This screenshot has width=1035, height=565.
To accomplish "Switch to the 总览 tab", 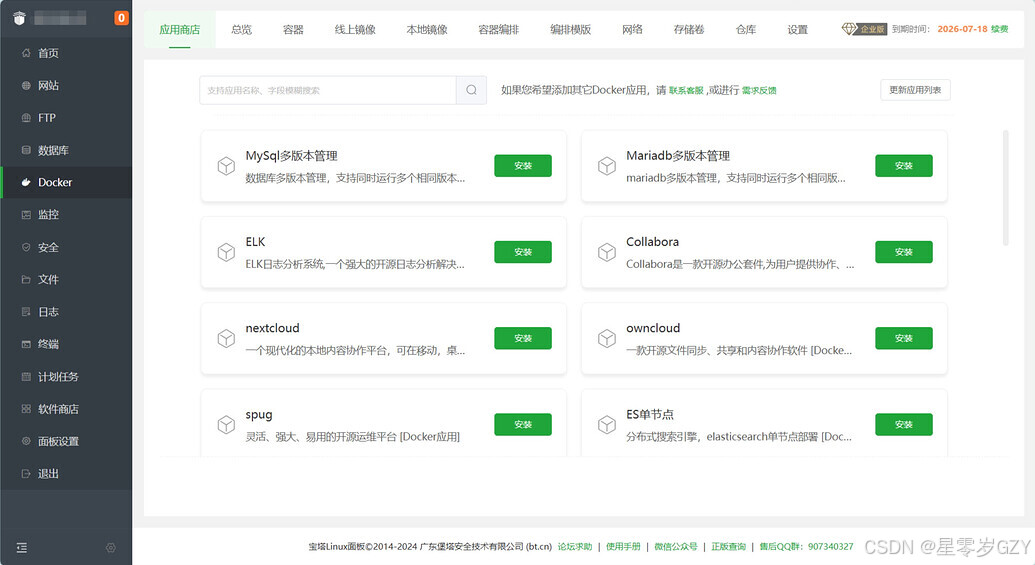I will [x=242, y=29].
